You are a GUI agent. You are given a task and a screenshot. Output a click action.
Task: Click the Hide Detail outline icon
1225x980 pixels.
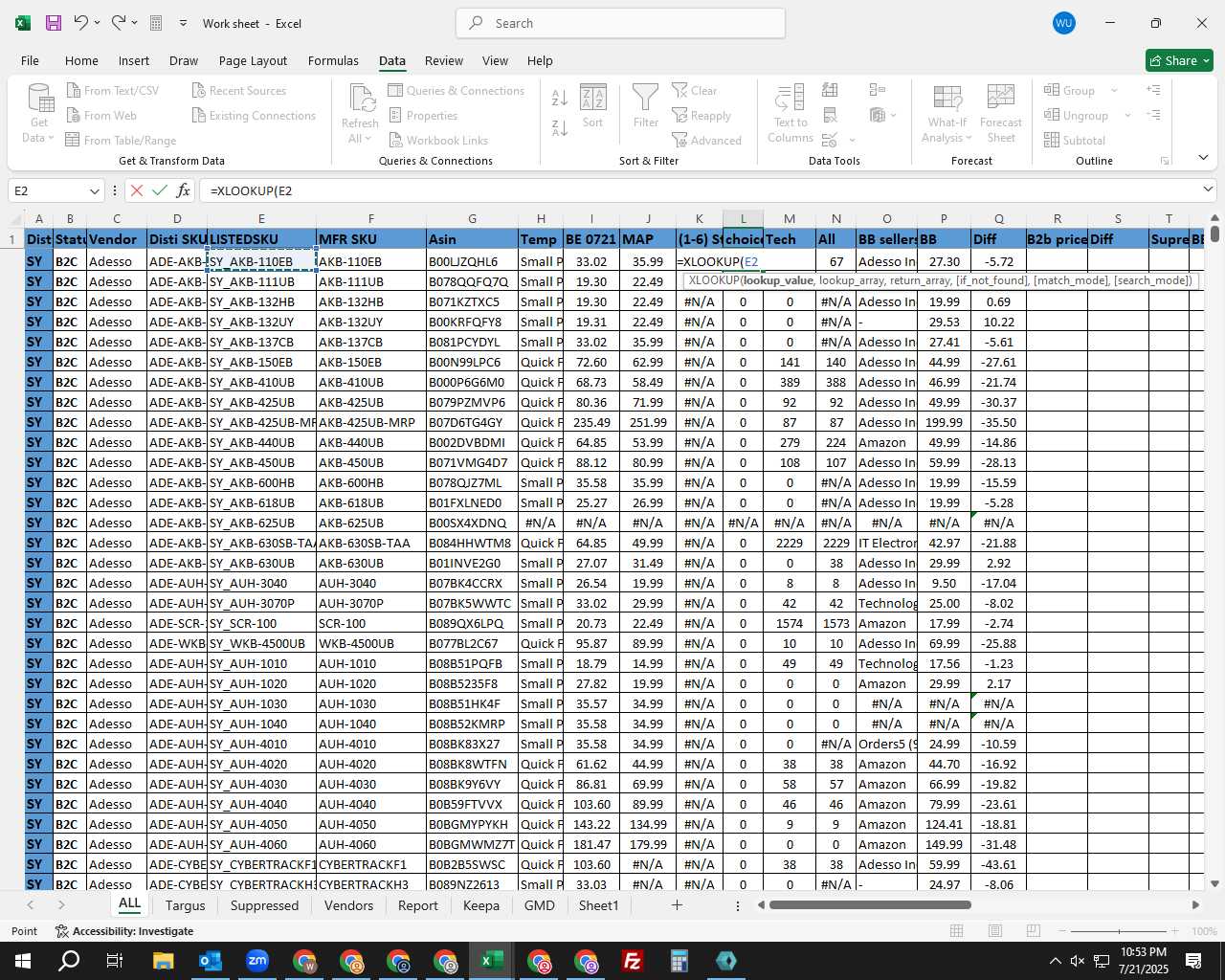[1154, 115]
